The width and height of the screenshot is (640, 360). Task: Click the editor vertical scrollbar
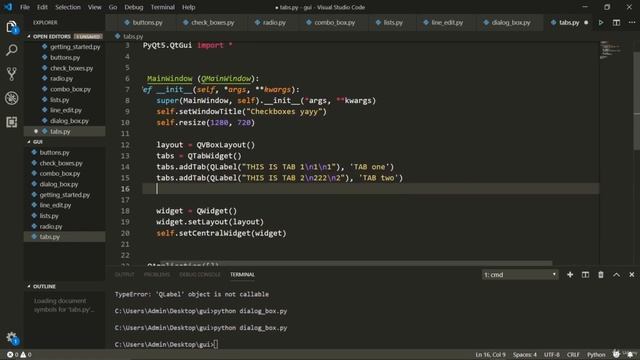pos(636,101)
